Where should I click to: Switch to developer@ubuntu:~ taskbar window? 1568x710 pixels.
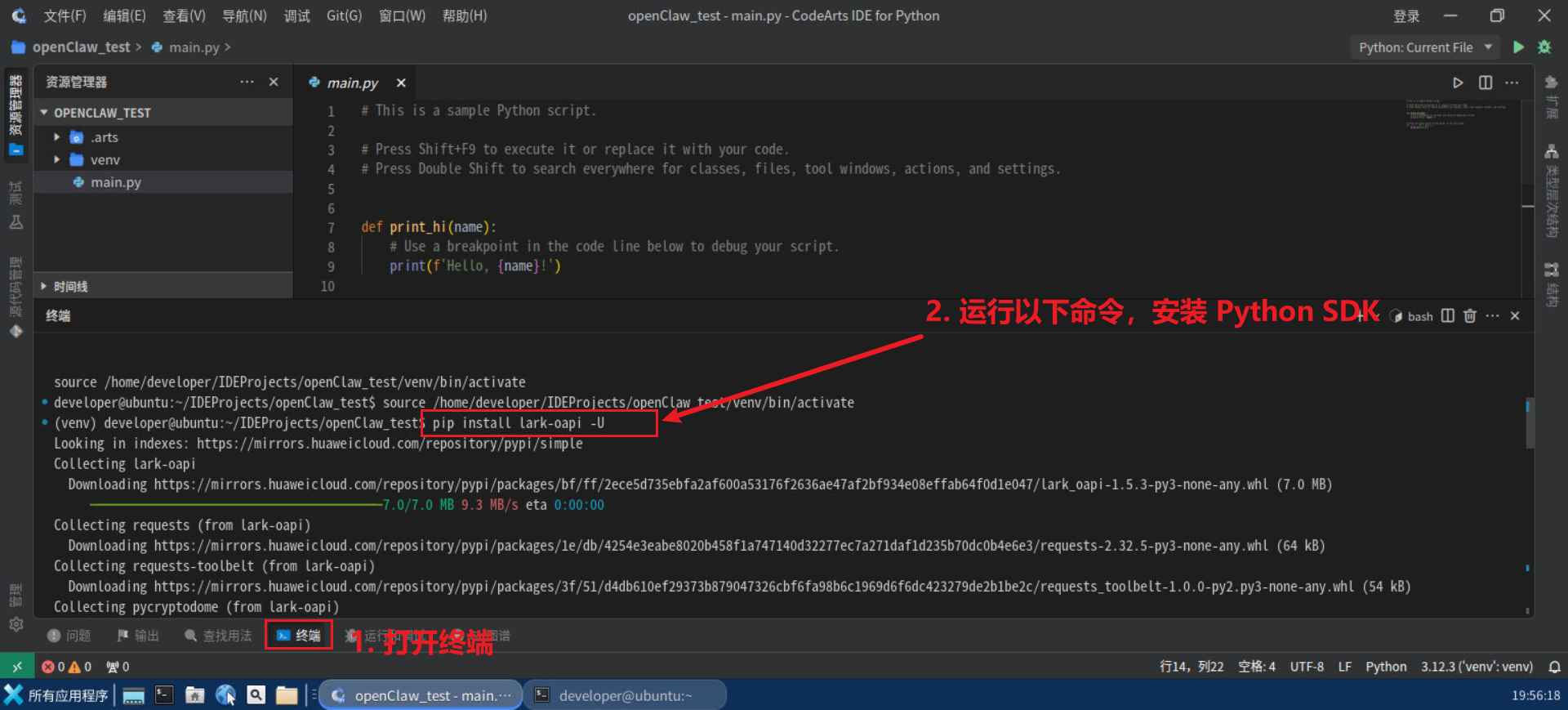click(x=625, y=695)
